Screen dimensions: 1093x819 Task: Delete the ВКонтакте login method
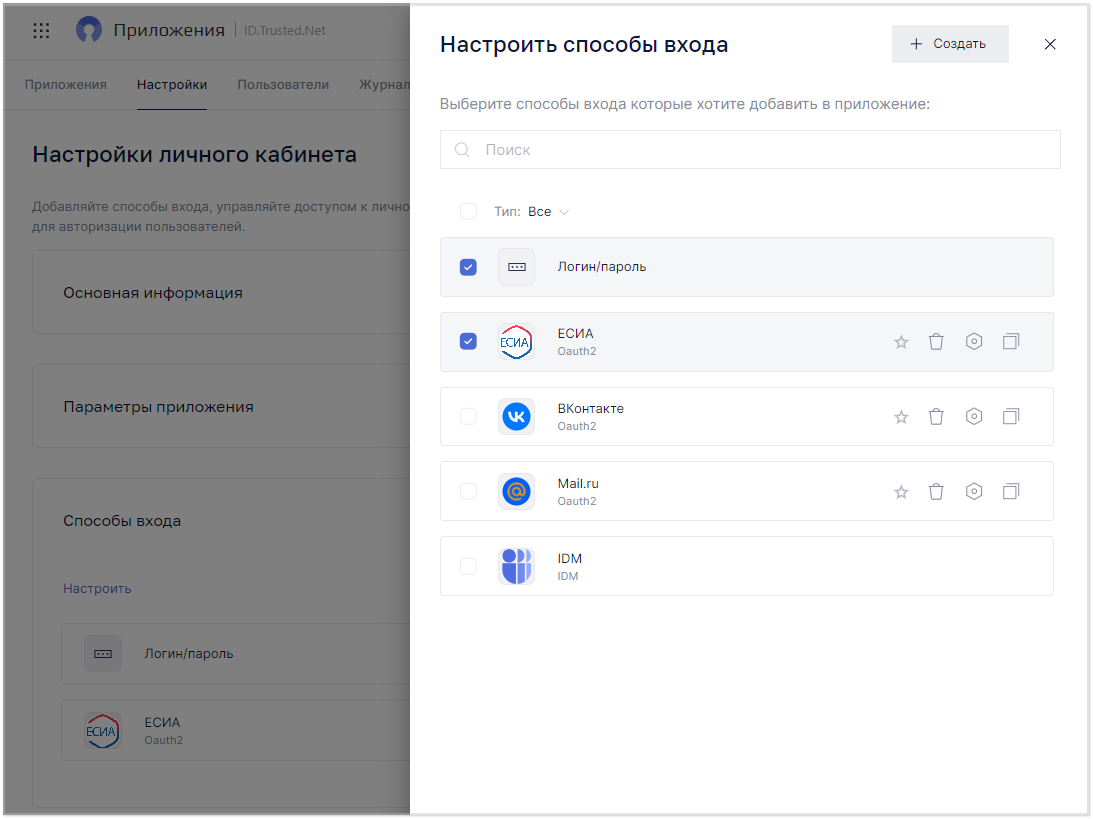pyautogui.click(x=936, y=417)
